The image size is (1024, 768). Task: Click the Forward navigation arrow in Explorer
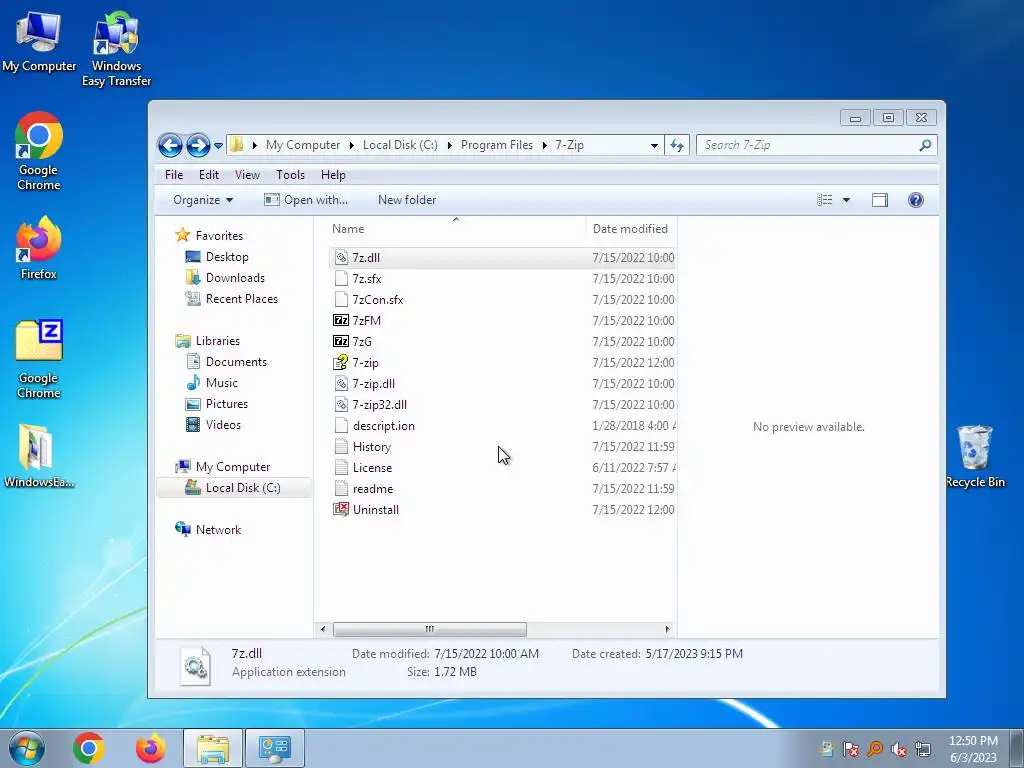(198, 145)
